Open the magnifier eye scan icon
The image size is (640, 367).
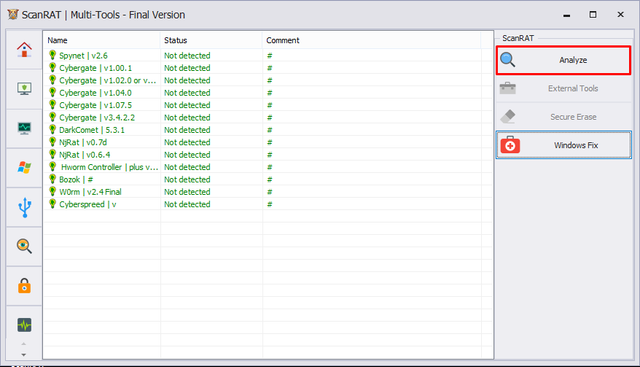[24, 246]
